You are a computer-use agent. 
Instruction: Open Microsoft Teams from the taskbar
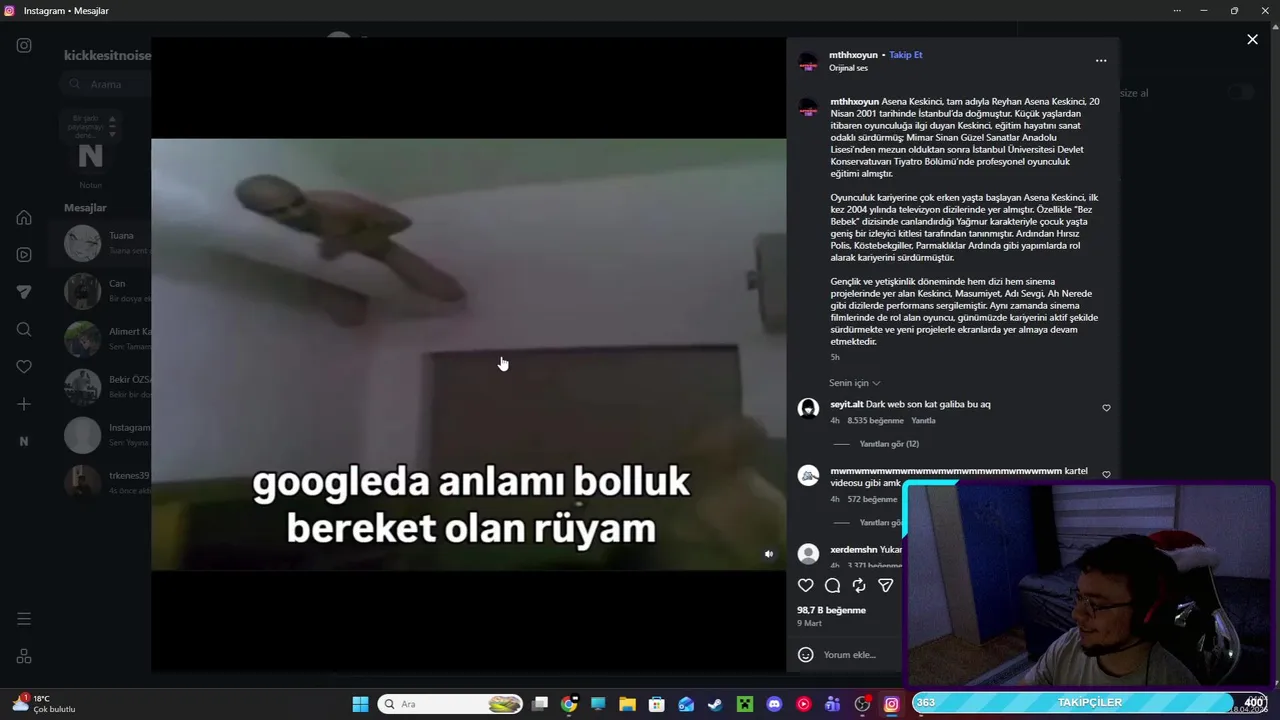click(x=832, y=704)
